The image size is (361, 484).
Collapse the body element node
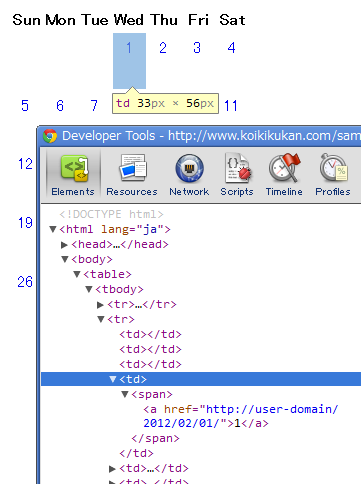(x=65, y=259)
